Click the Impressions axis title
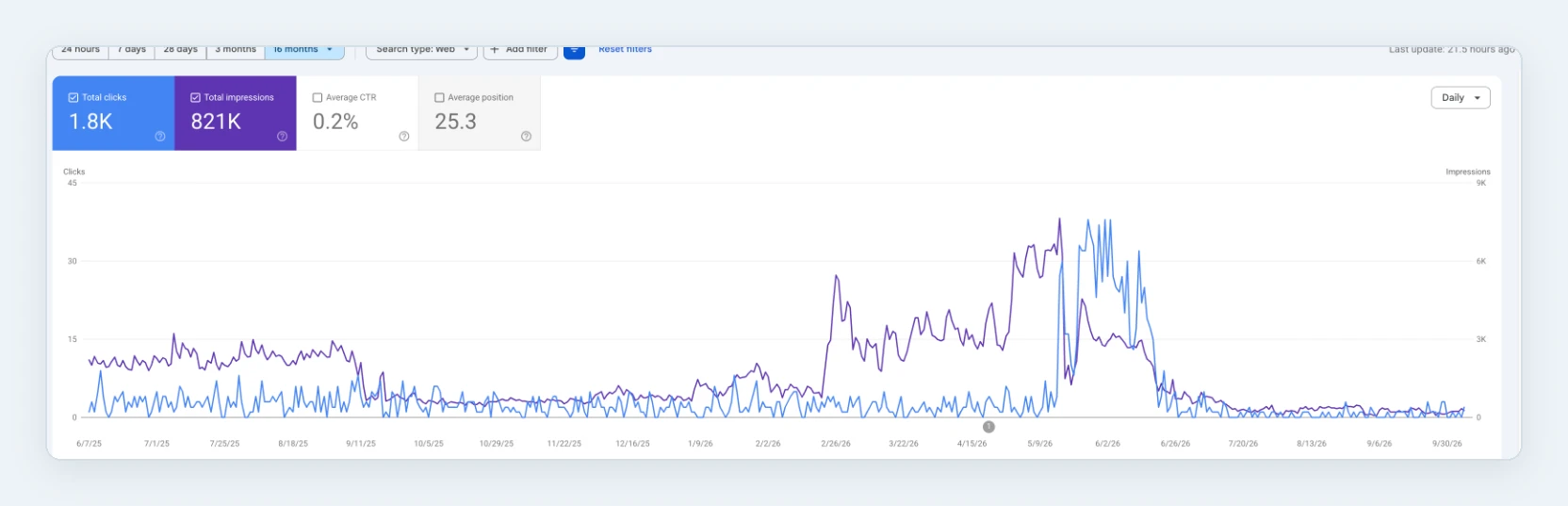The width and height of the screenshot is (1568, 506). click(x=1468, y=171)
